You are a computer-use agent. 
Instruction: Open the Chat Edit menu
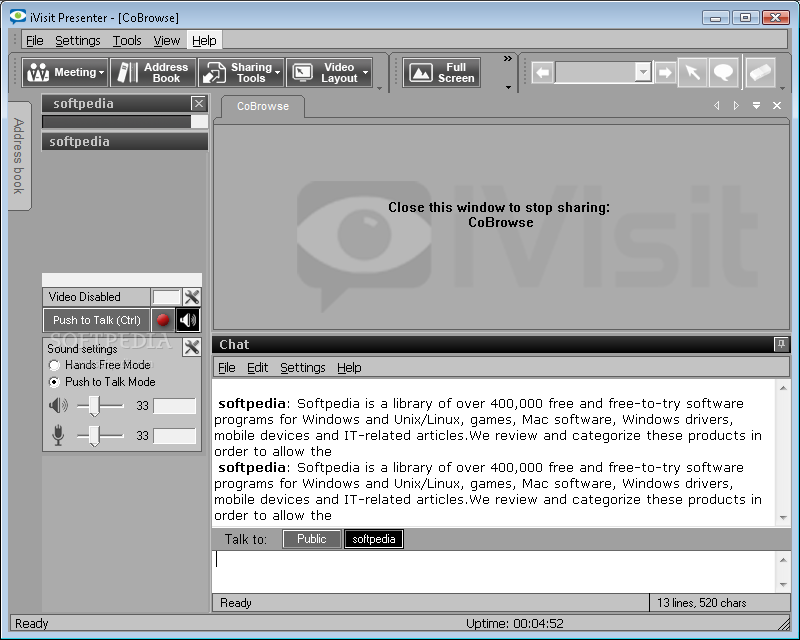[258, 367]
